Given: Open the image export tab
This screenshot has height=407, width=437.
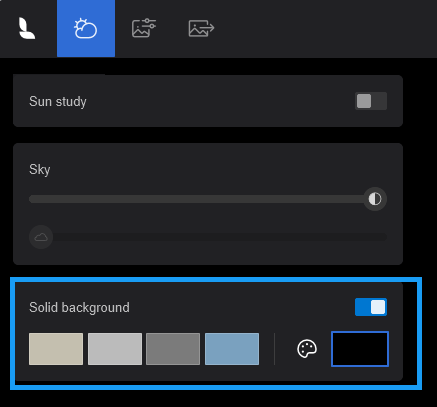Looking at the screenshot, I should click(x=201, y=29).
